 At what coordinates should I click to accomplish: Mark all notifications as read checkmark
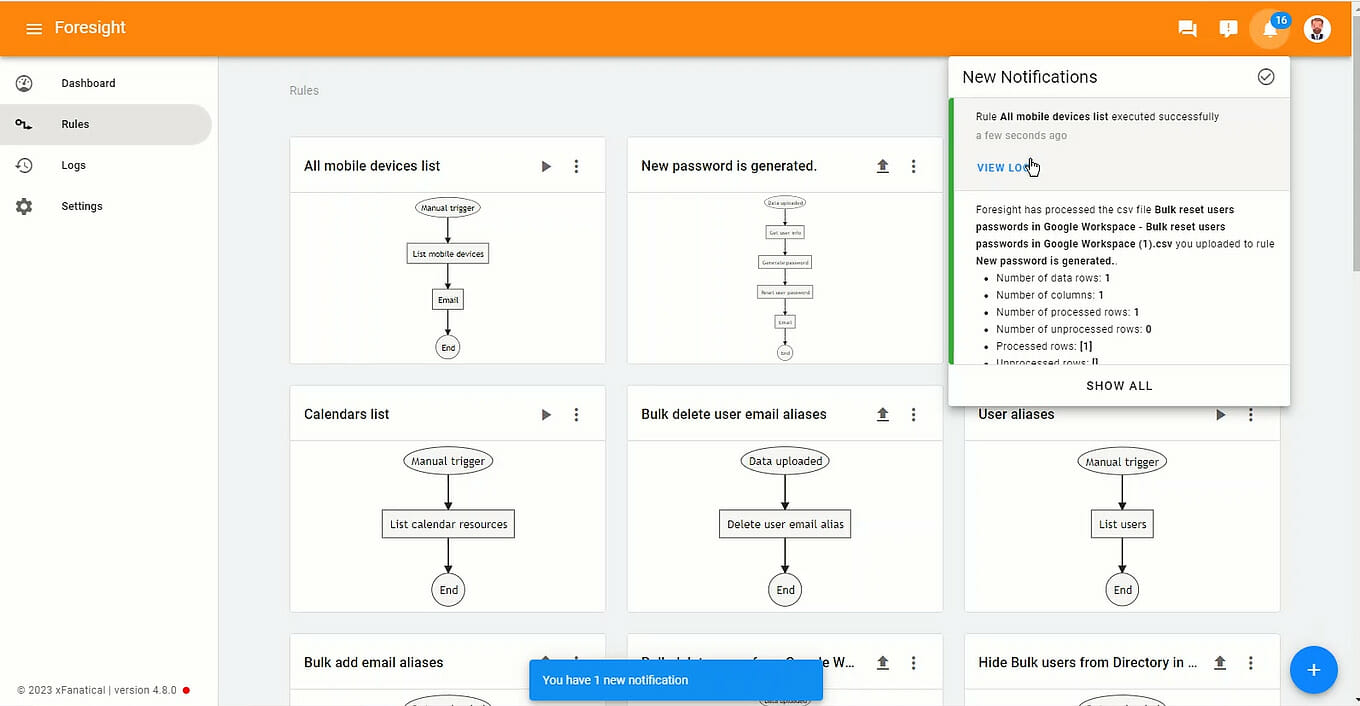pyautogui.click(x=1266, y=77)
